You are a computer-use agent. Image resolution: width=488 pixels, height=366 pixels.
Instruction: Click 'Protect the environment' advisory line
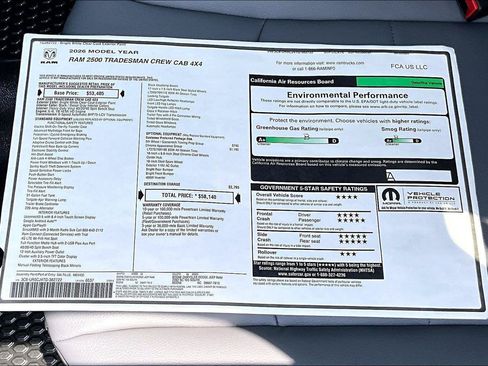[x=350, y=120]
